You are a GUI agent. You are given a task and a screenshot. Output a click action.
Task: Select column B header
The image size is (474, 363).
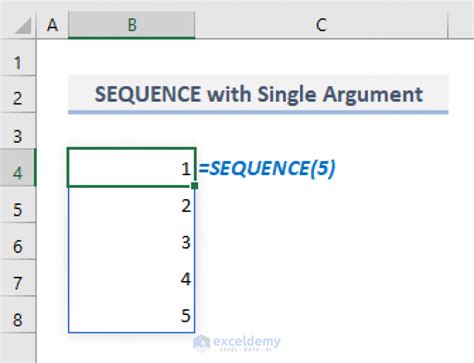(x=132, y=25)
